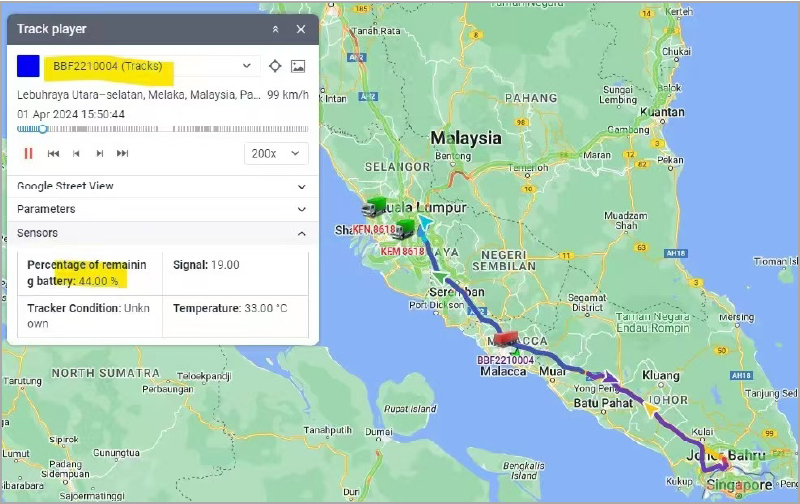Click the picture icon beside the crosshair

click(298, 66)
